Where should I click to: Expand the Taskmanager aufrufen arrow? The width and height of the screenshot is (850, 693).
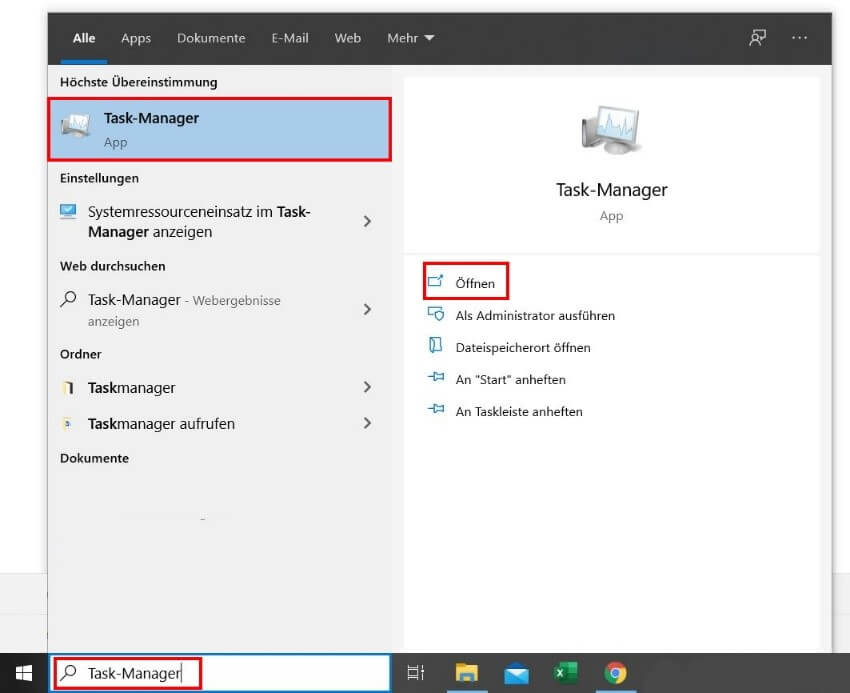[368, 423]
